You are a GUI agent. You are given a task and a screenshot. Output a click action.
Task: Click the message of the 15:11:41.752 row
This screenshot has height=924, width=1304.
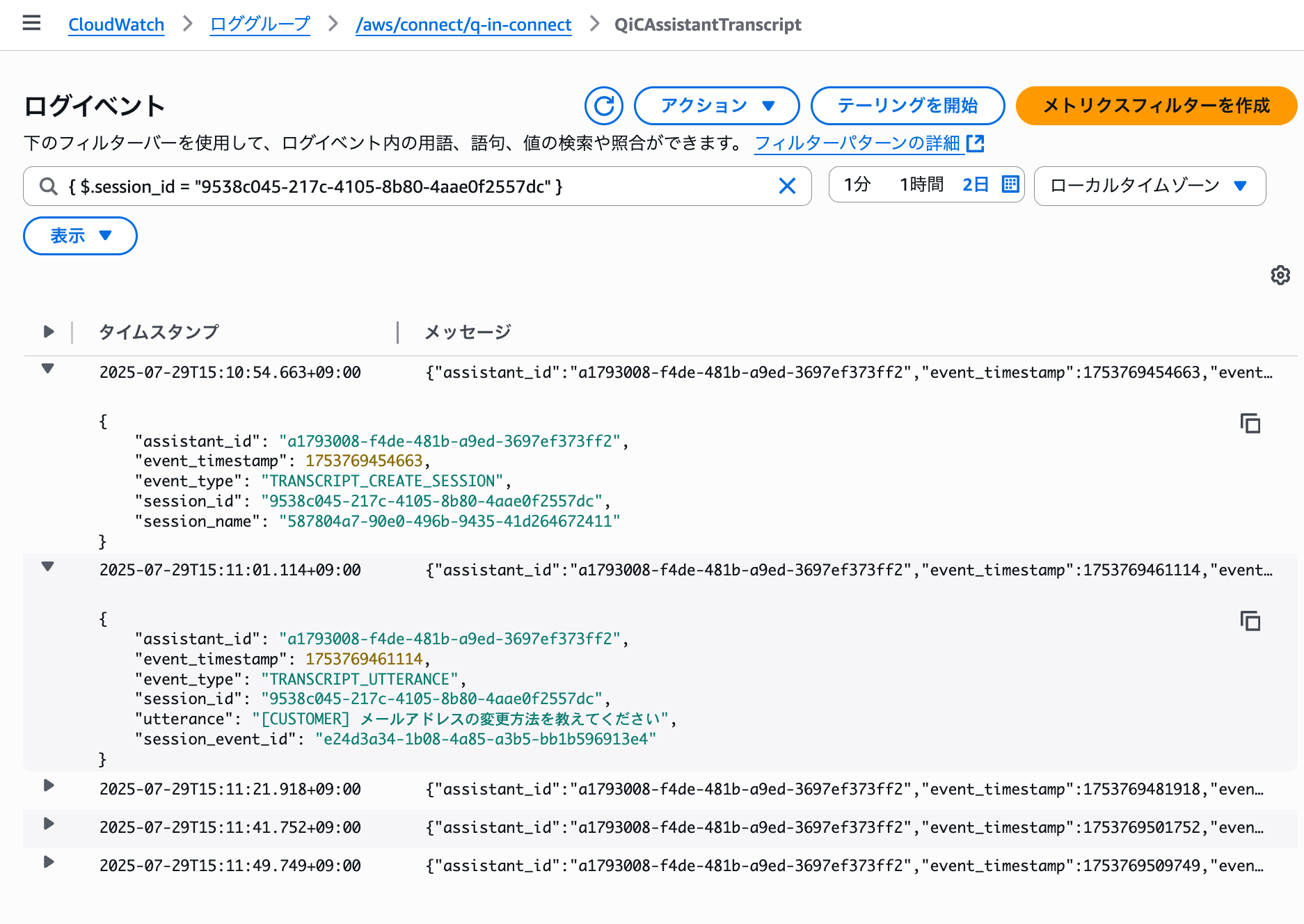(845, 827)
